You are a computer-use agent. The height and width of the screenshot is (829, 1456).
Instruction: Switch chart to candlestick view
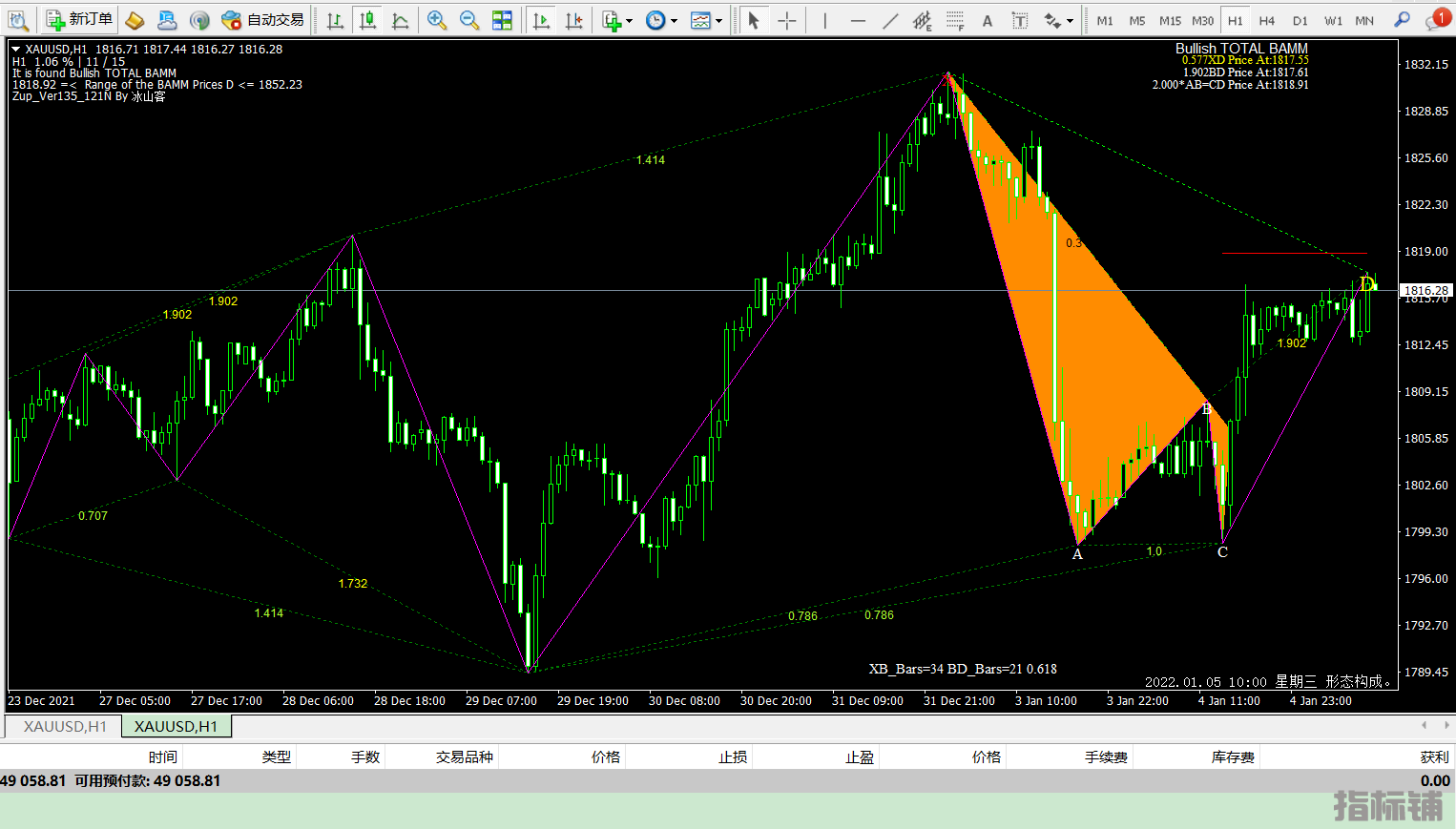[367, 20]
